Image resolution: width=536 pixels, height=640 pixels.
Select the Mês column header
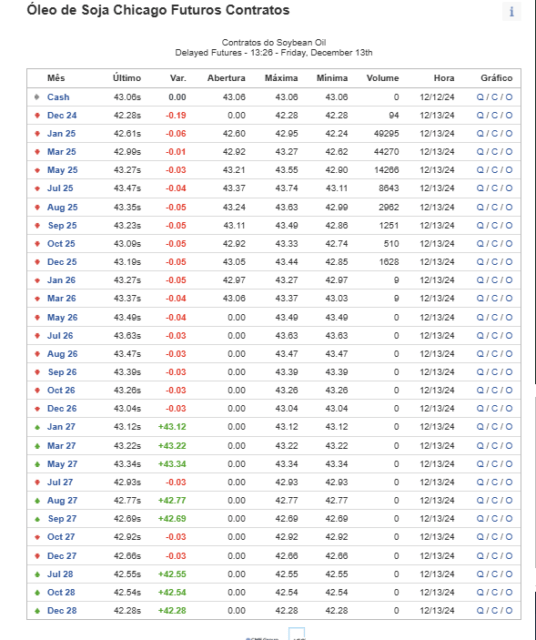pyautogui.click(x=56, y=78)
